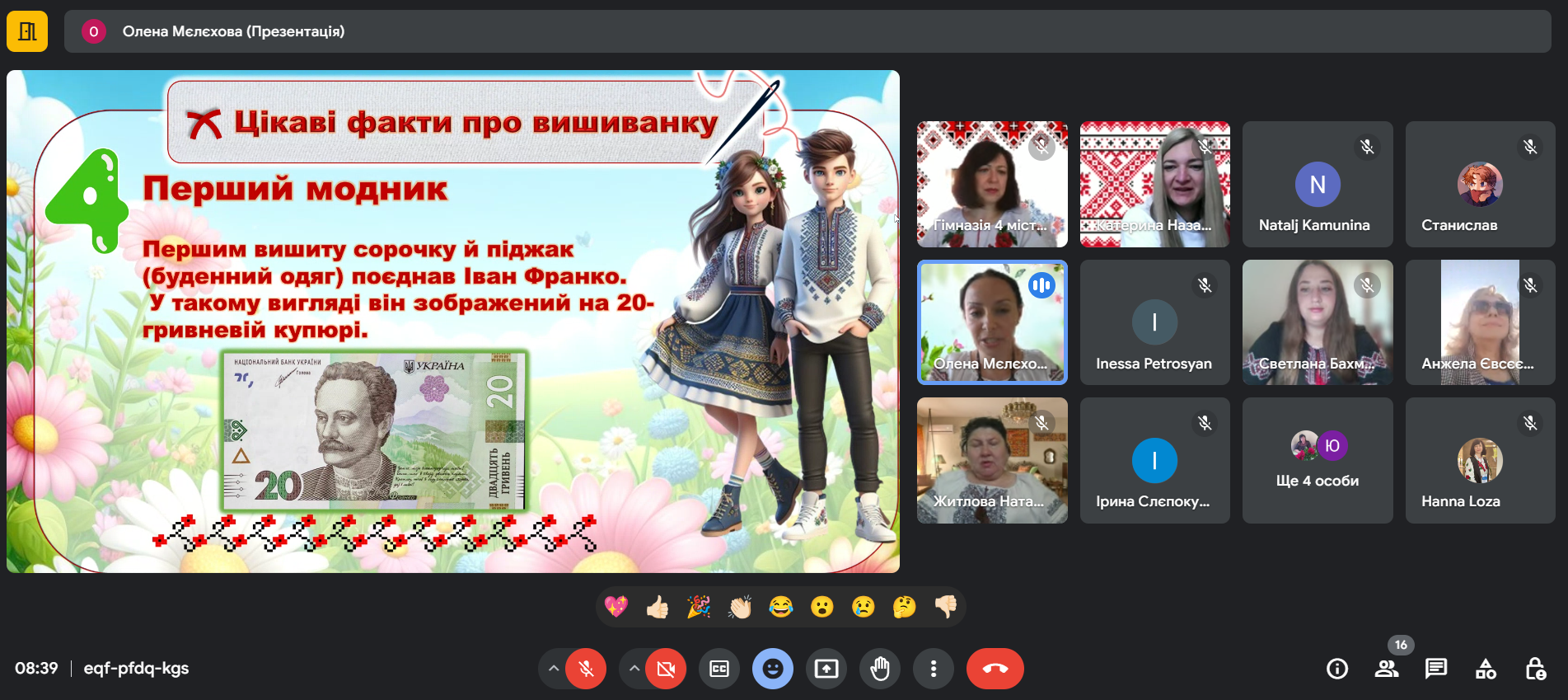Screen dimensions: 1568x700
Task: Show the participants list panel
Action: tap(1387, 669)
